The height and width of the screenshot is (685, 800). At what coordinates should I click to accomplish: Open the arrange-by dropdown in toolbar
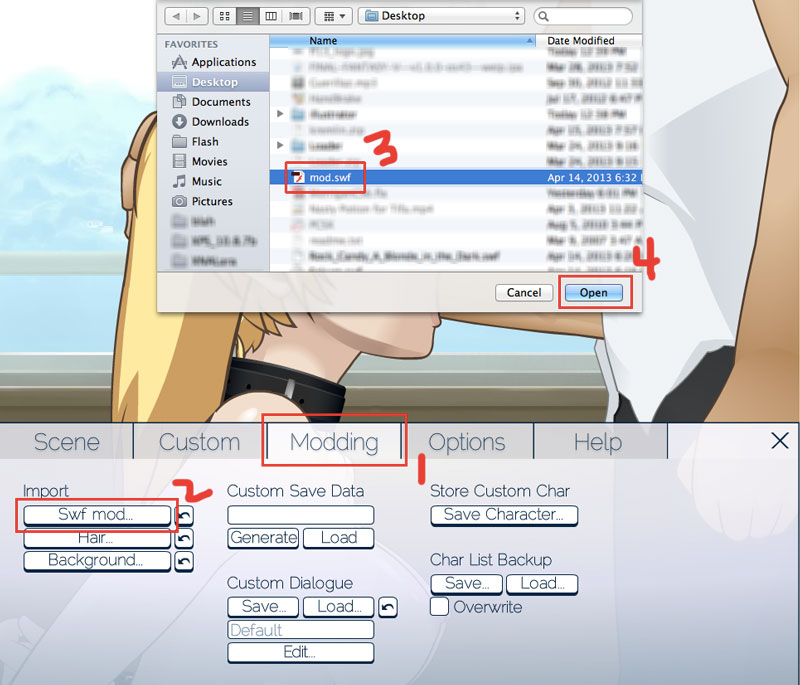click(x=331, y=17)
